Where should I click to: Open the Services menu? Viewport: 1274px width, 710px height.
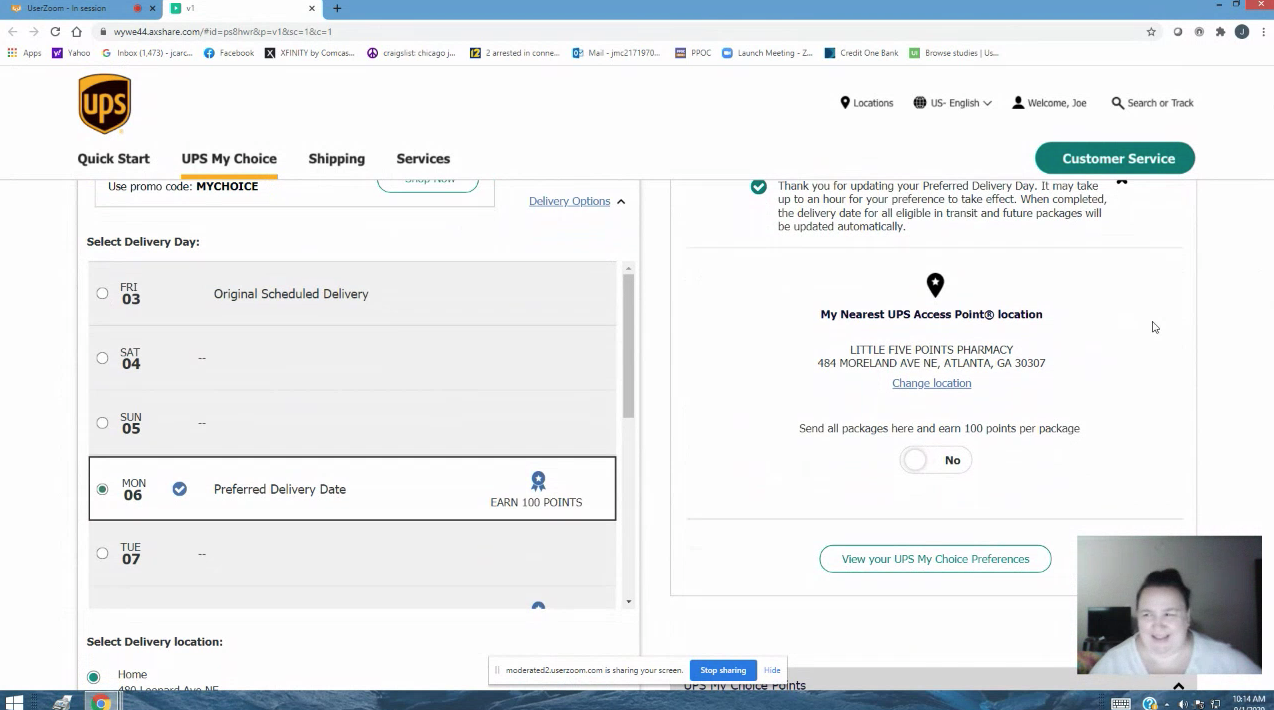coord(423,158)
